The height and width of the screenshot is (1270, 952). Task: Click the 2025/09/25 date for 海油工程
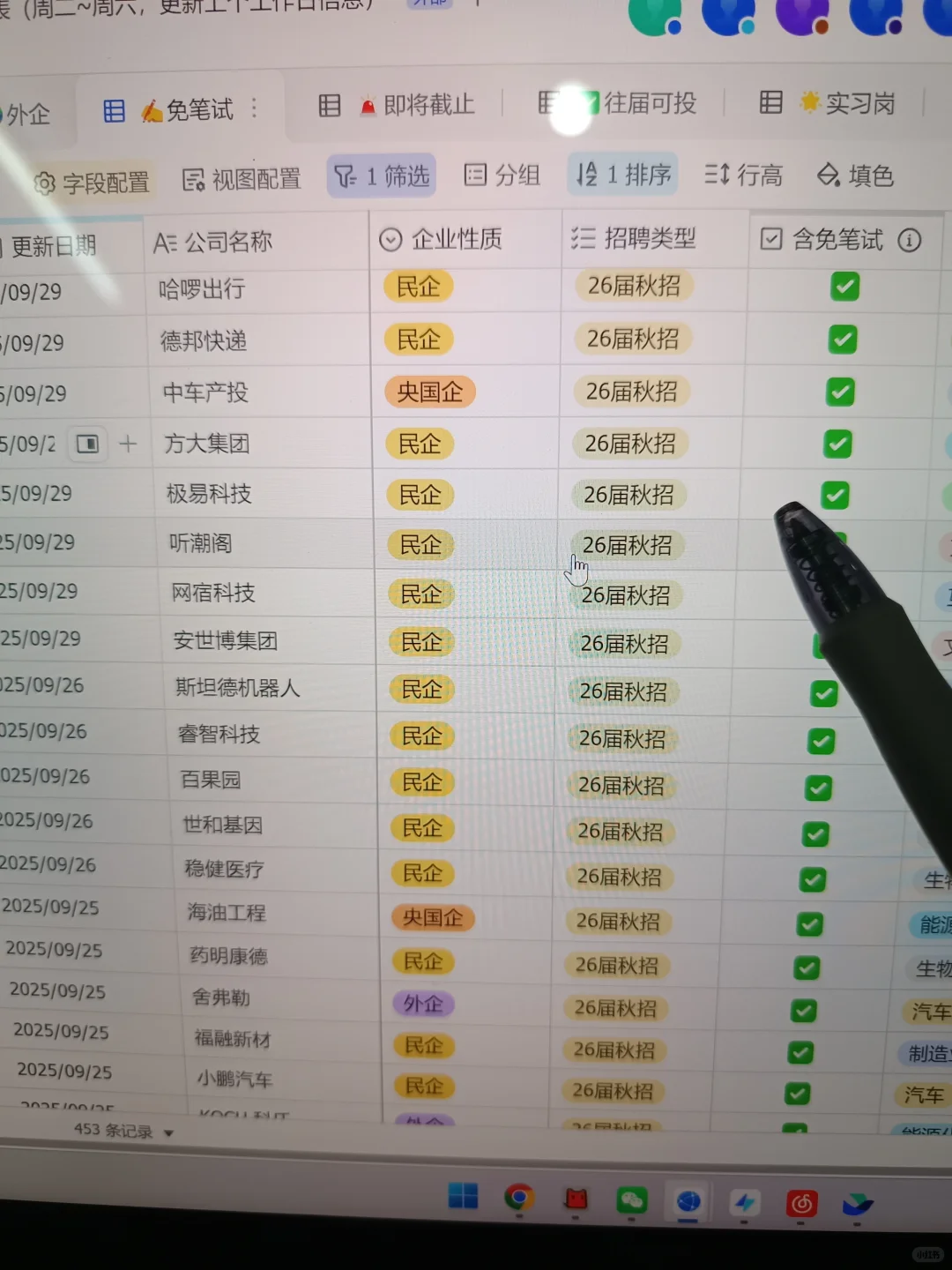[x=50, y=907]
